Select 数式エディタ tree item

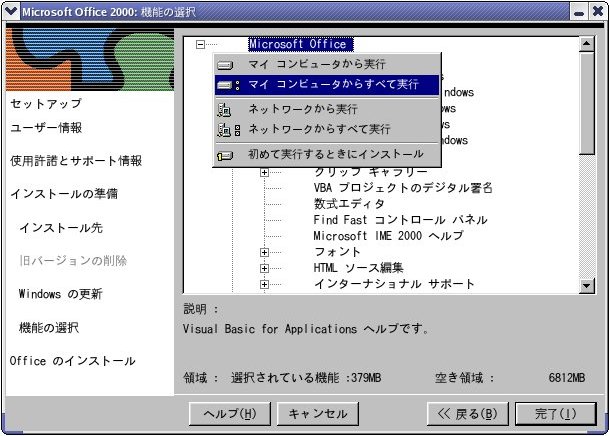[x=349, y=204]
